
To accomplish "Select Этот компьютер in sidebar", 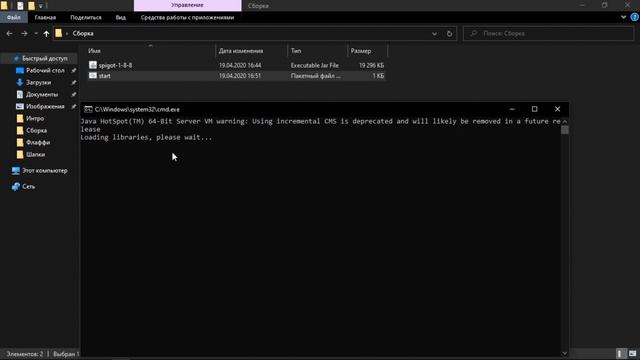I will (x=44, y=171).
